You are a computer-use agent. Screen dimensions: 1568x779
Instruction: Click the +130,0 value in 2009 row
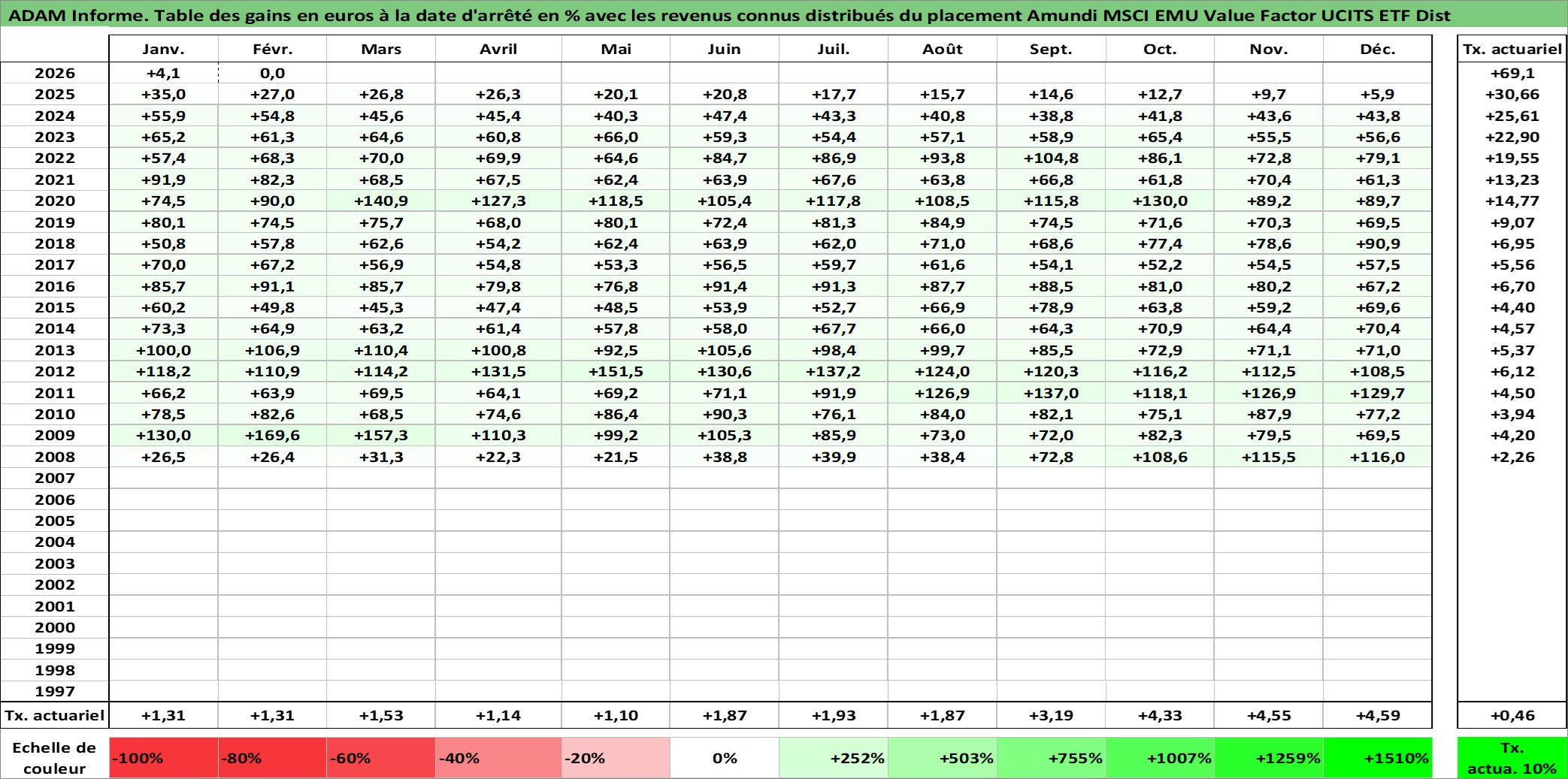(163, 435)
